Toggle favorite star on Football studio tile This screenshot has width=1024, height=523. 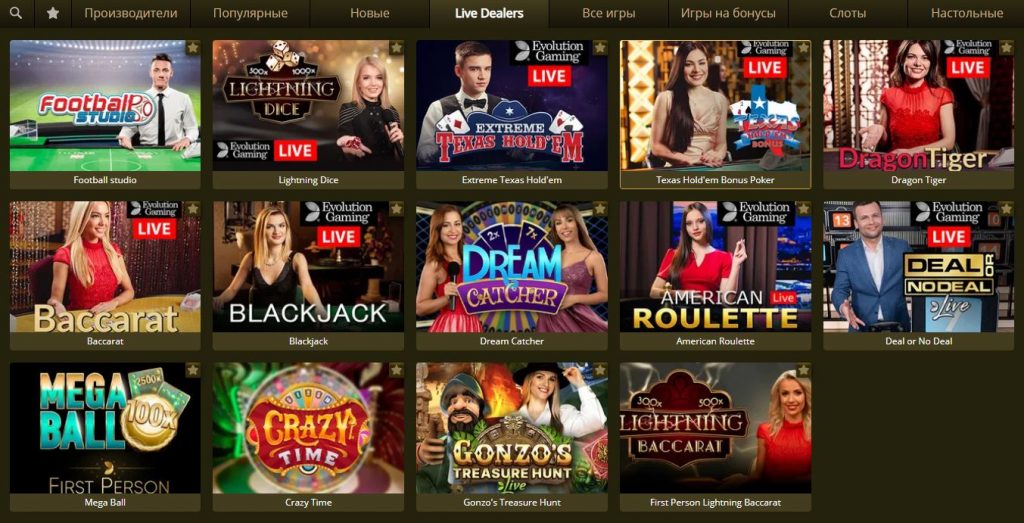click(x=193, y=48)
